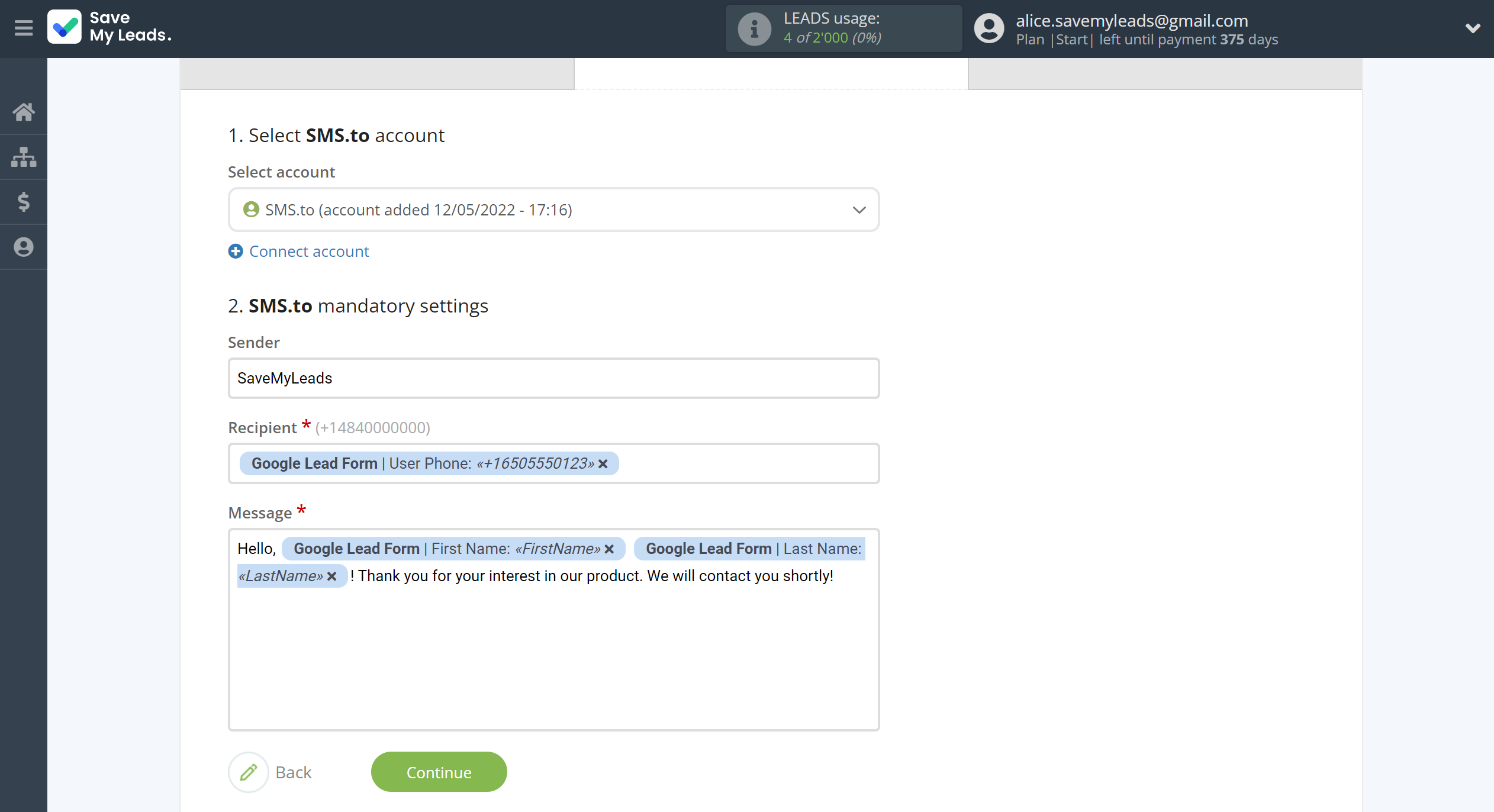Screen dimensions: 1494x812
Task: Open the Select account dropdown
Action: 553,210
